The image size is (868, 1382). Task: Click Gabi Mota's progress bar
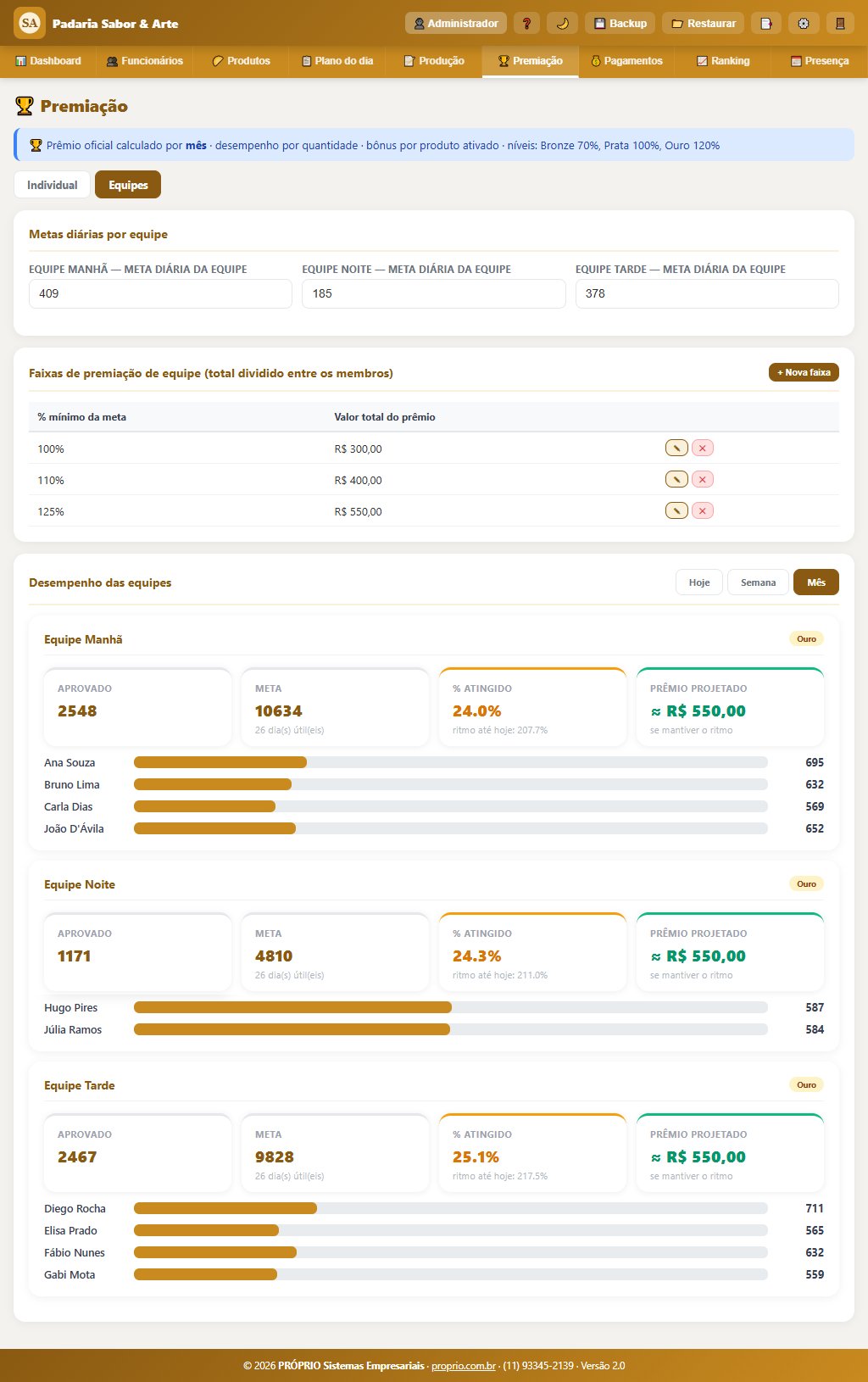451,1274
